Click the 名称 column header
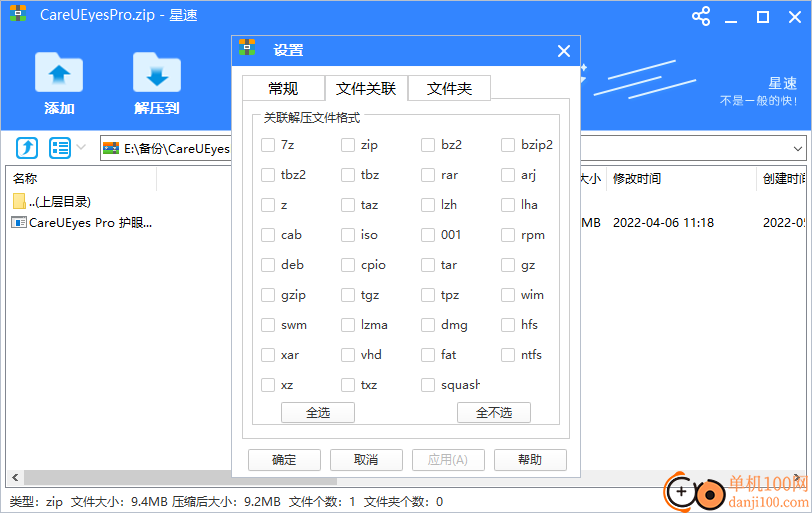812x513 pixels. (25, 179)
